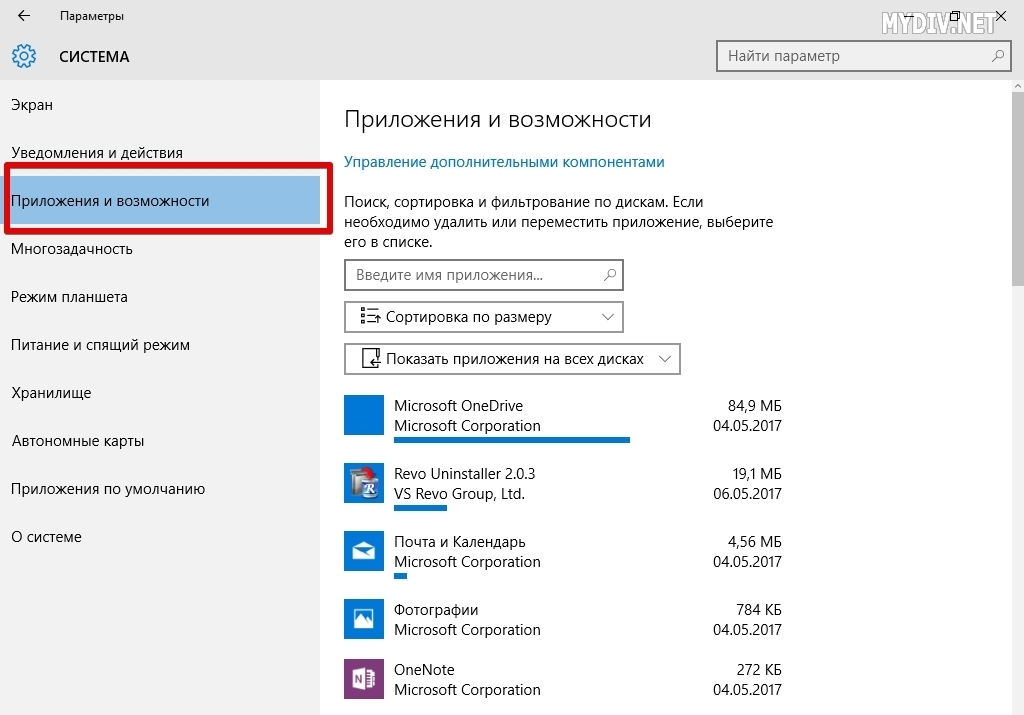The image size is (1024, 715).
Task: Click the back arrow in title bar
Action: pos(24,16)
